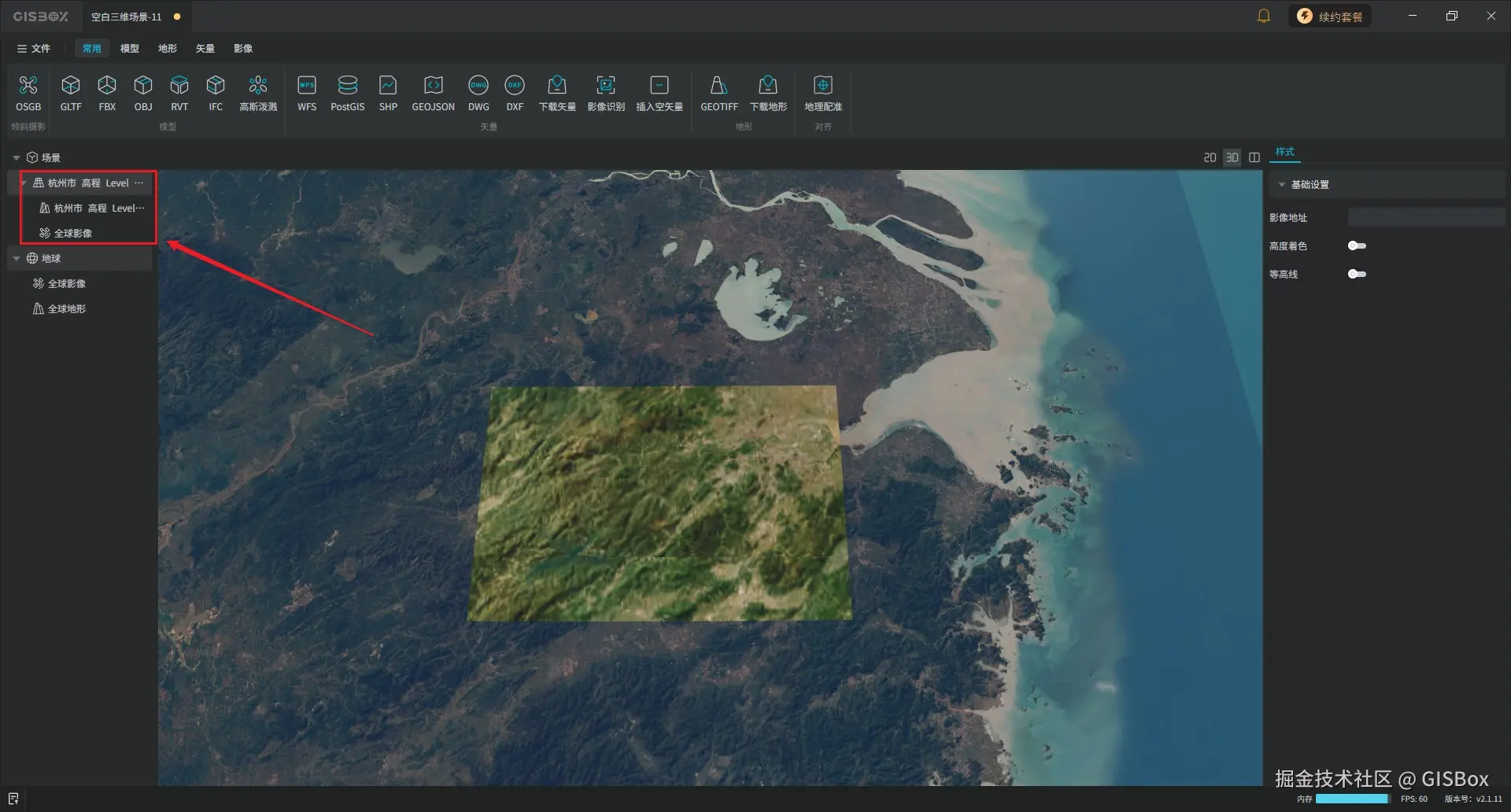This screenshot has width=1511, height=812.
Task: Open the 下载地形 download terrain tool
Action: pyautogui.click(x=768, y=93)
